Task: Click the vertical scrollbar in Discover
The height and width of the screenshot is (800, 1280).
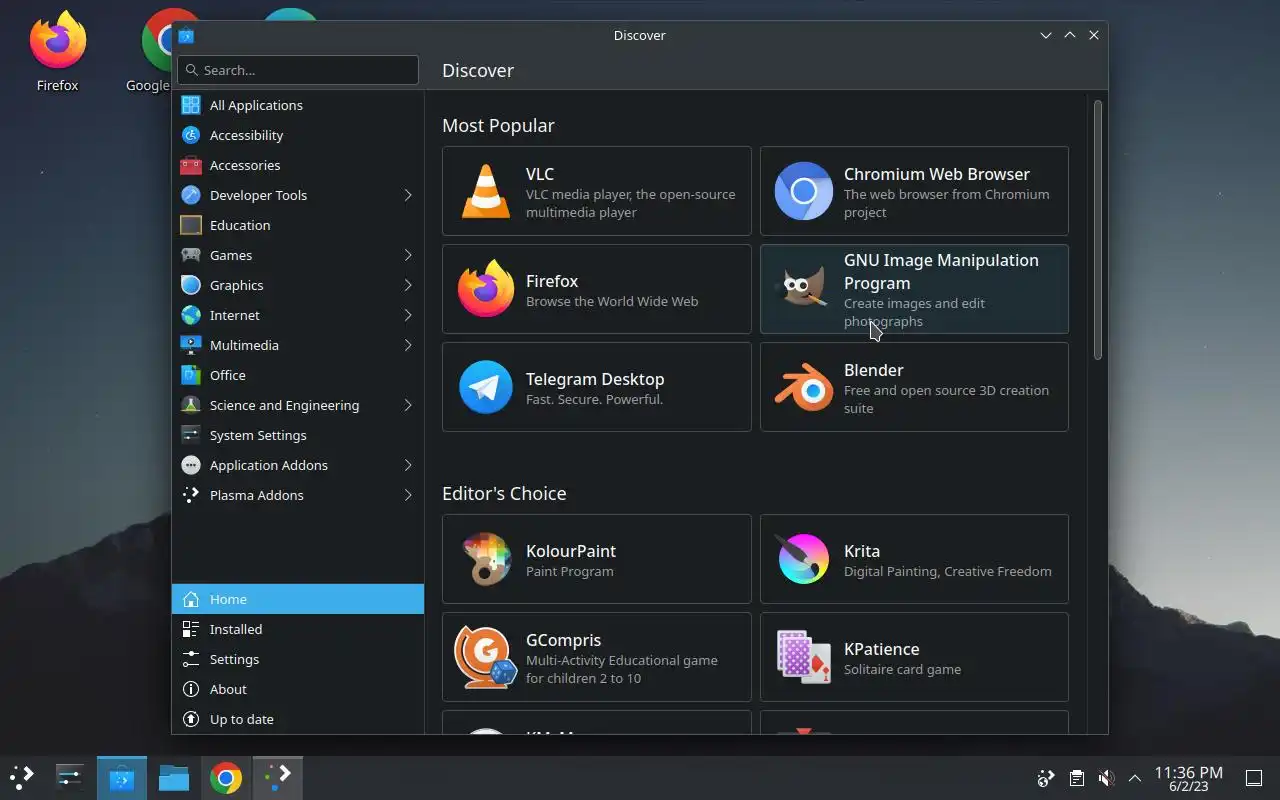Action: [1098, 230]
